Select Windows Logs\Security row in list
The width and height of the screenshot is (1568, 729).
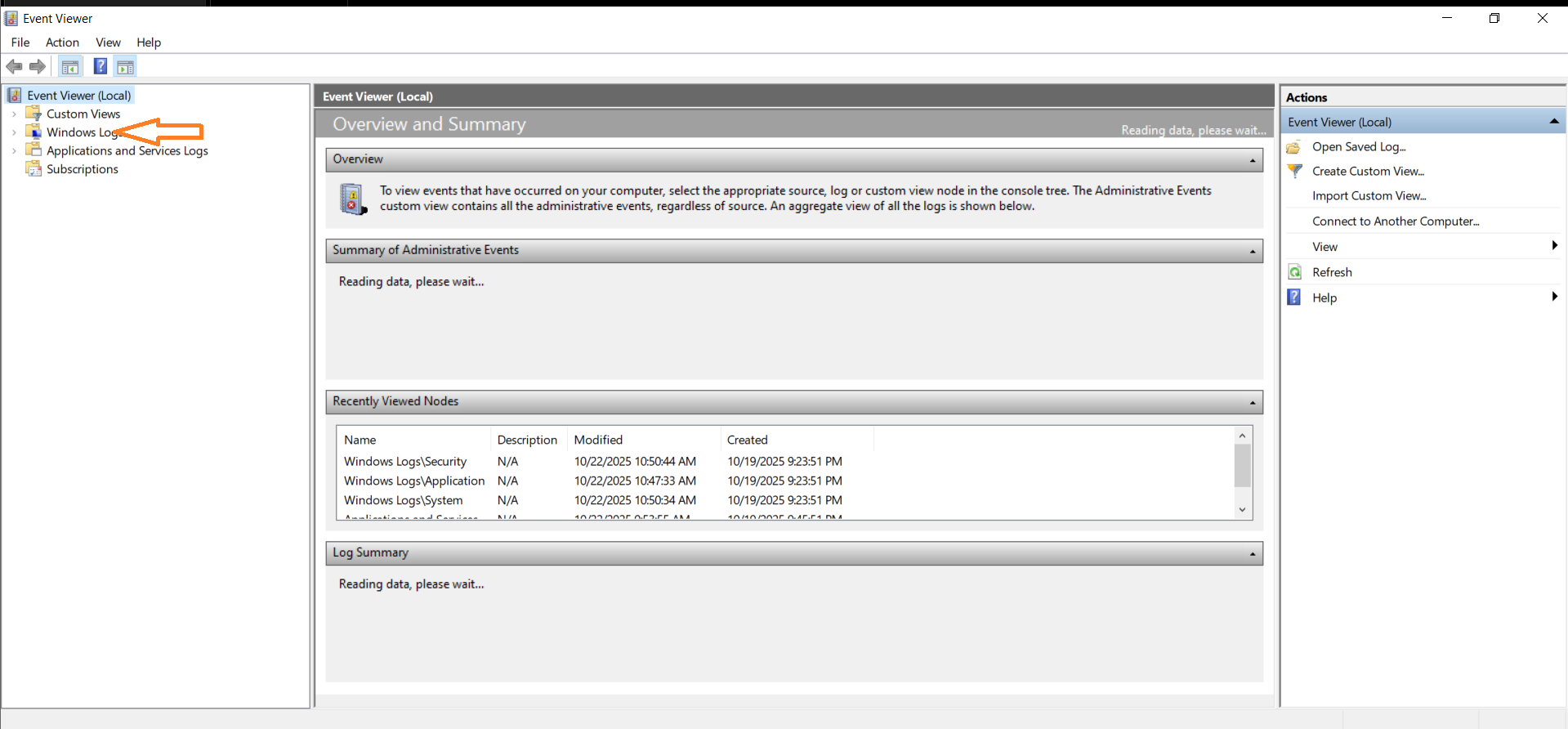pos(405,462)
